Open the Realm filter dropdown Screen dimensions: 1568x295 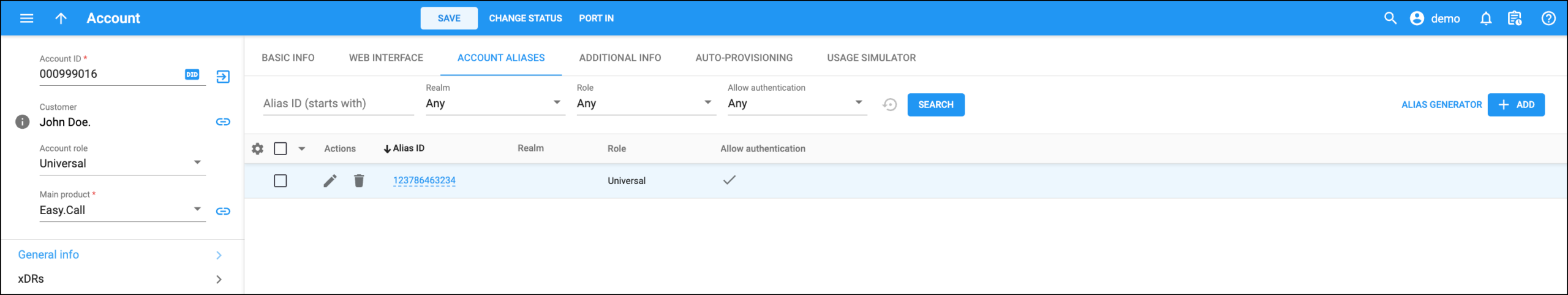[495, 103]
